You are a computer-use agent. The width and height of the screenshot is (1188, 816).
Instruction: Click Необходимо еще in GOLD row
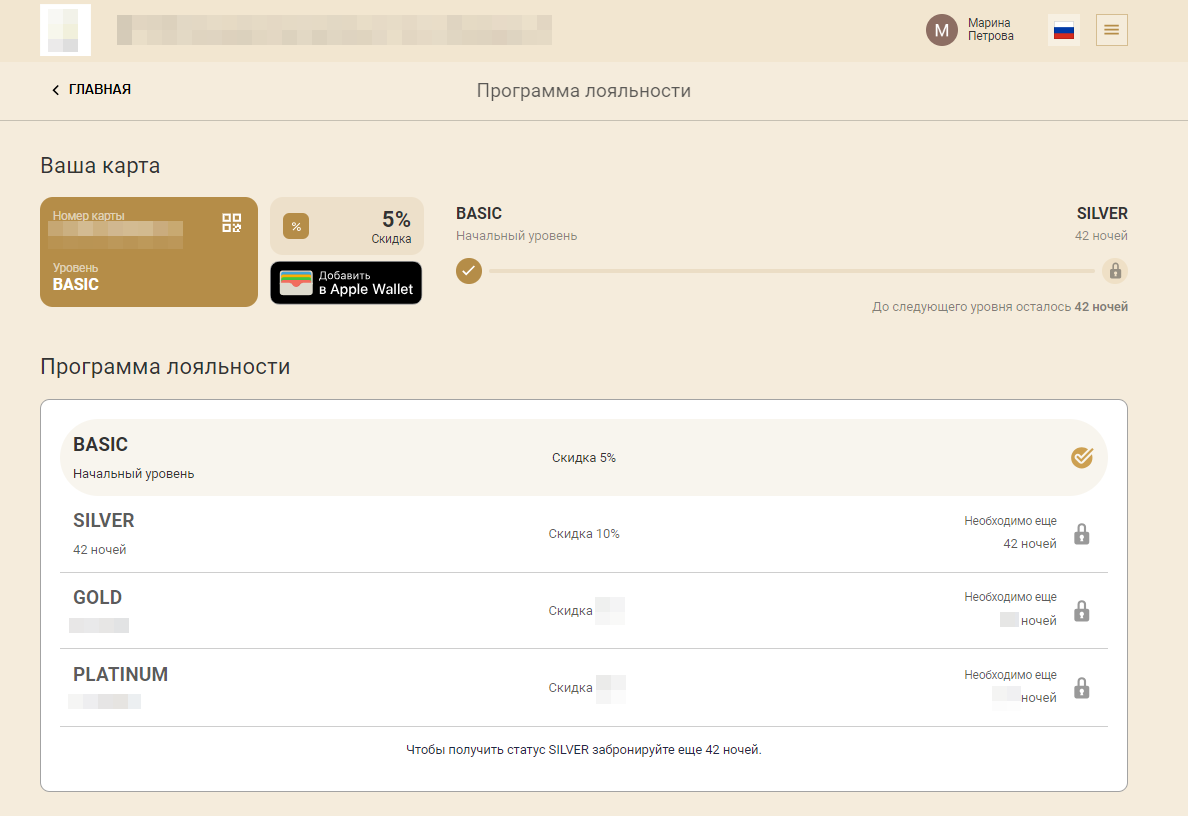pyautogui.click(x=1010, y=597)
